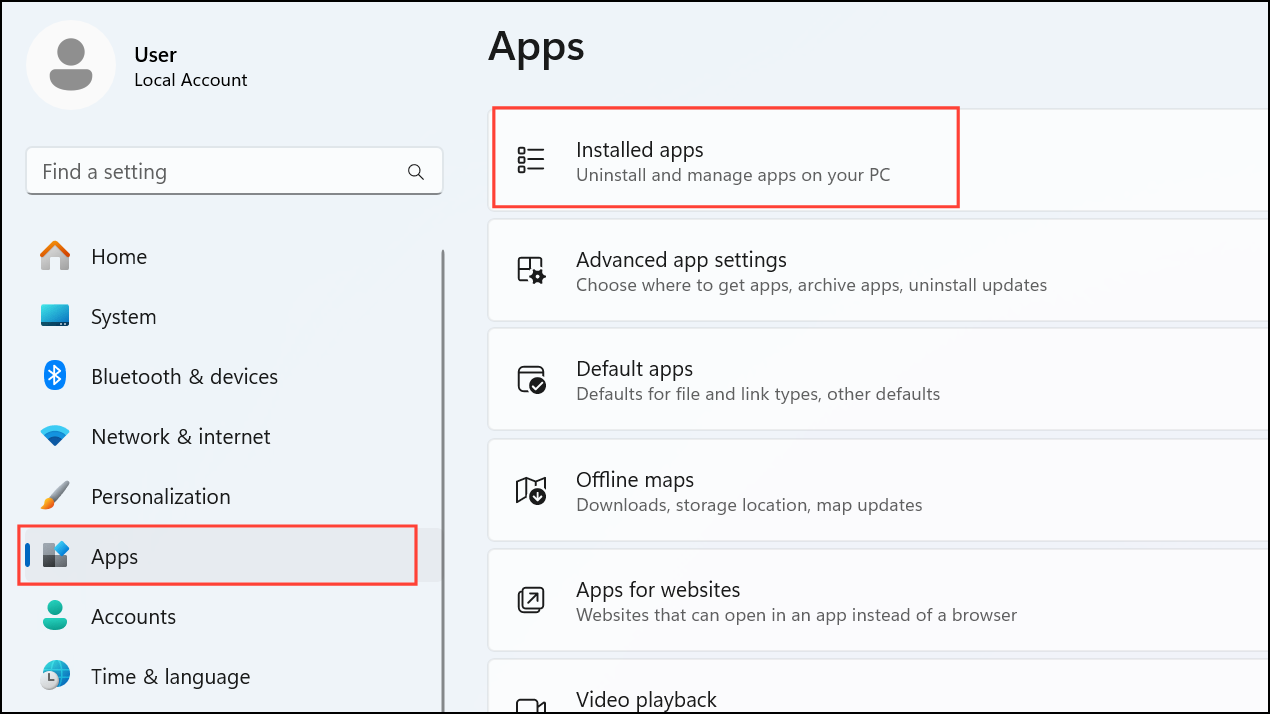Select Apps in the sidebar
1270x714 pixels.
click(115, 556)
